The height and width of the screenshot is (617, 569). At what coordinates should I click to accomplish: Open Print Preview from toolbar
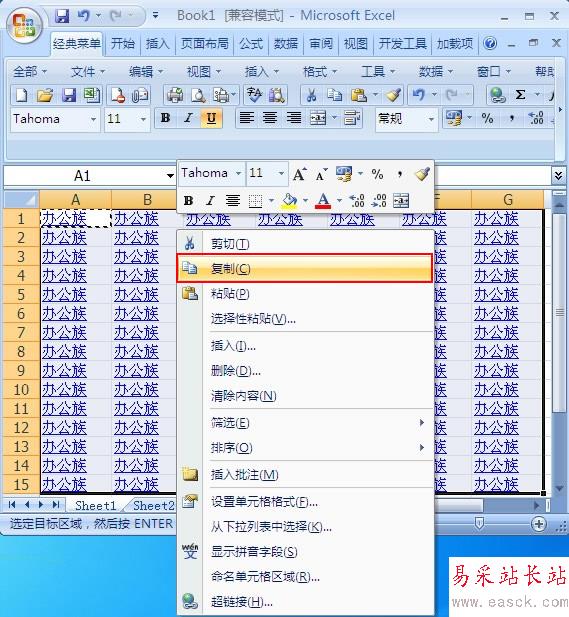[198, 95]
